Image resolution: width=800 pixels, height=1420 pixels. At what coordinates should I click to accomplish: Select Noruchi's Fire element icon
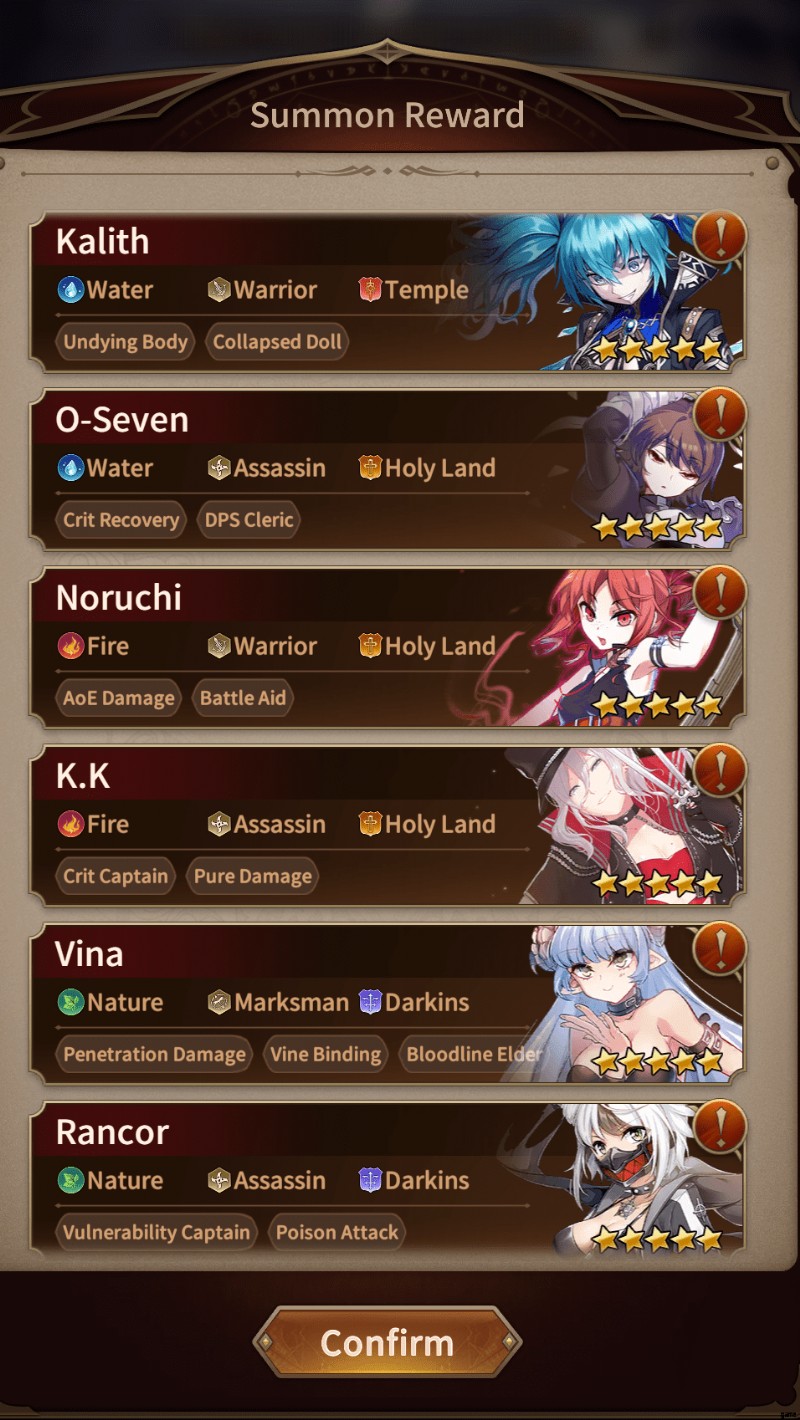click(x=71, y=646)
